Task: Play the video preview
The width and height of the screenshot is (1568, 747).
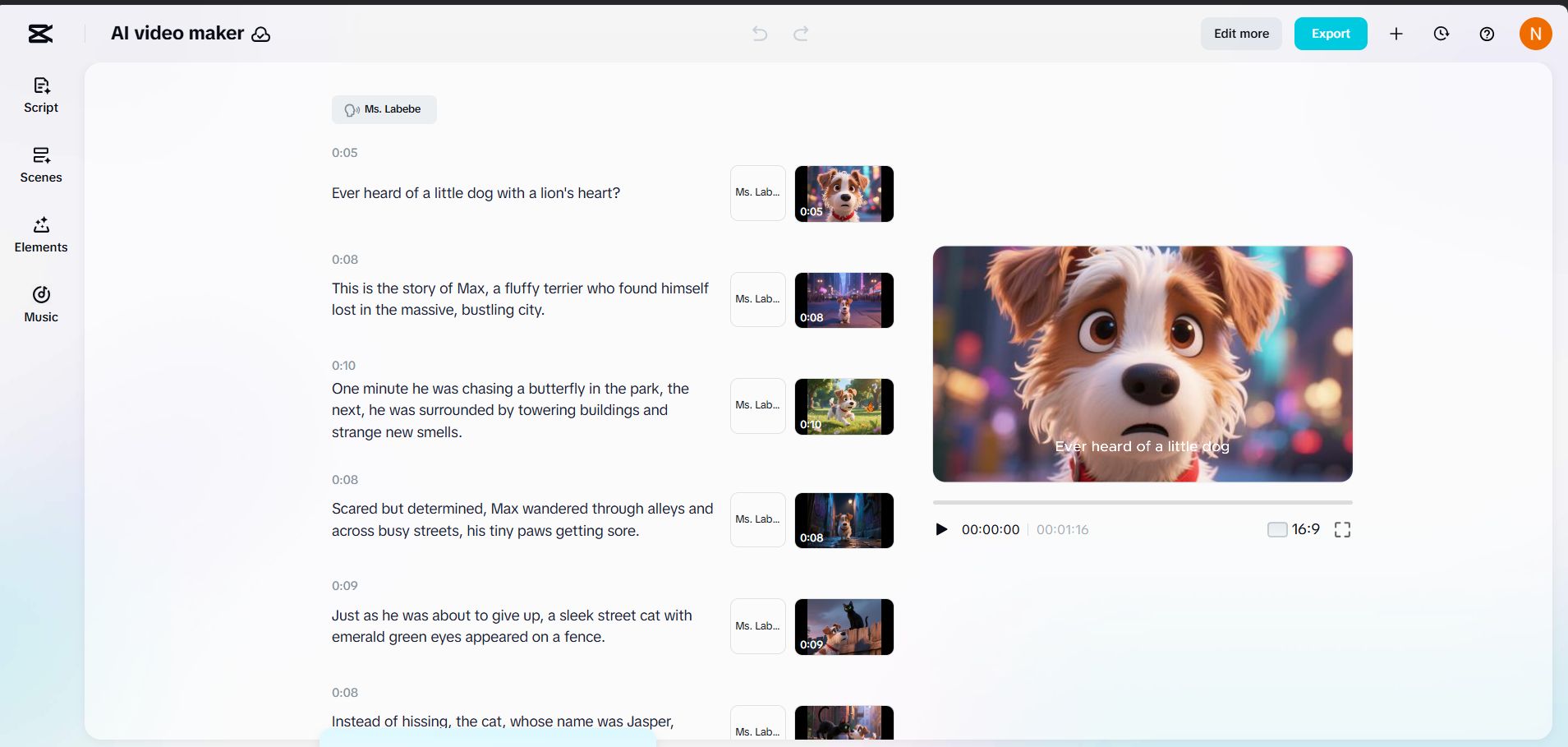Action: 941,529
